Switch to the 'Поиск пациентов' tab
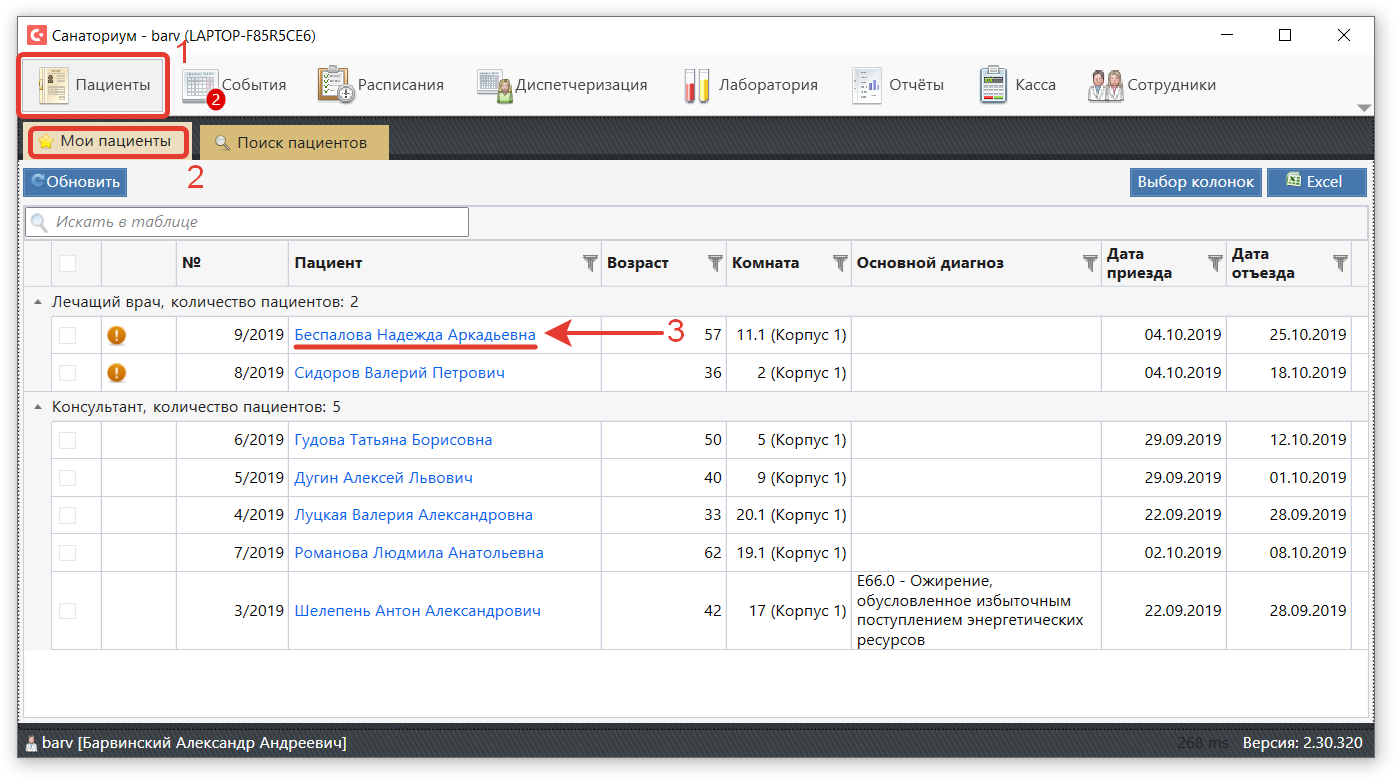Viewport: 1396px width, 780px height. coord(293,143)
